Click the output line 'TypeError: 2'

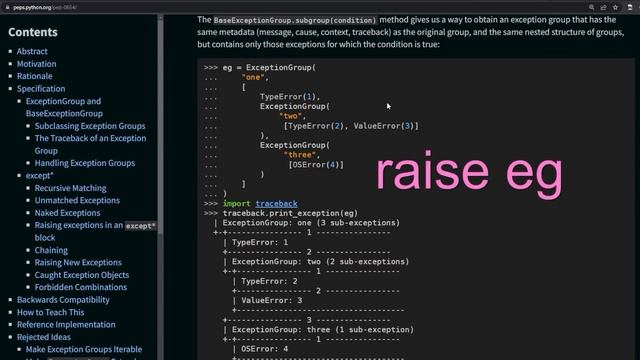(269, 281)
